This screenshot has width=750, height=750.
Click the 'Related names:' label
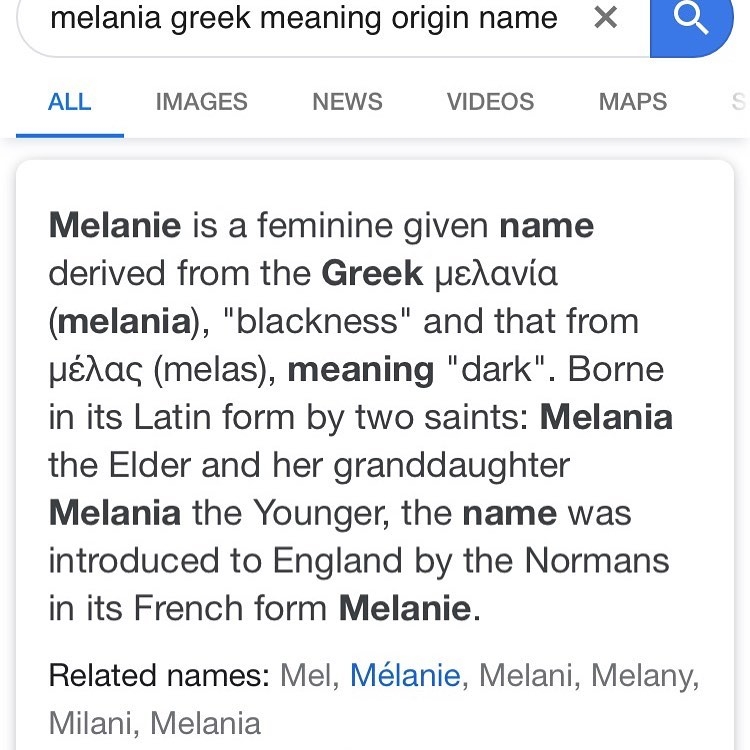click(x=159, y=675)
